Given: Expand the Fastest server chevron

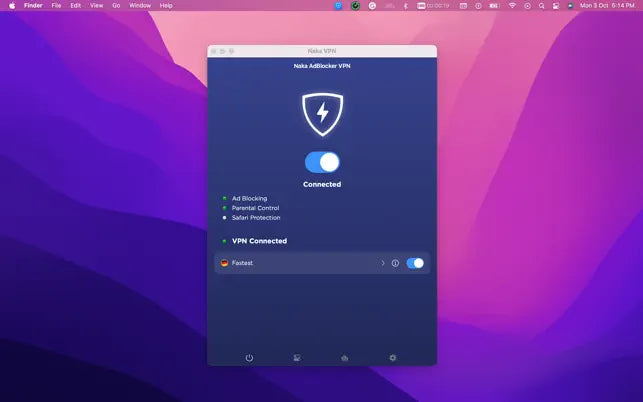Looking at the screenshot, I should (x=383, y=263).
